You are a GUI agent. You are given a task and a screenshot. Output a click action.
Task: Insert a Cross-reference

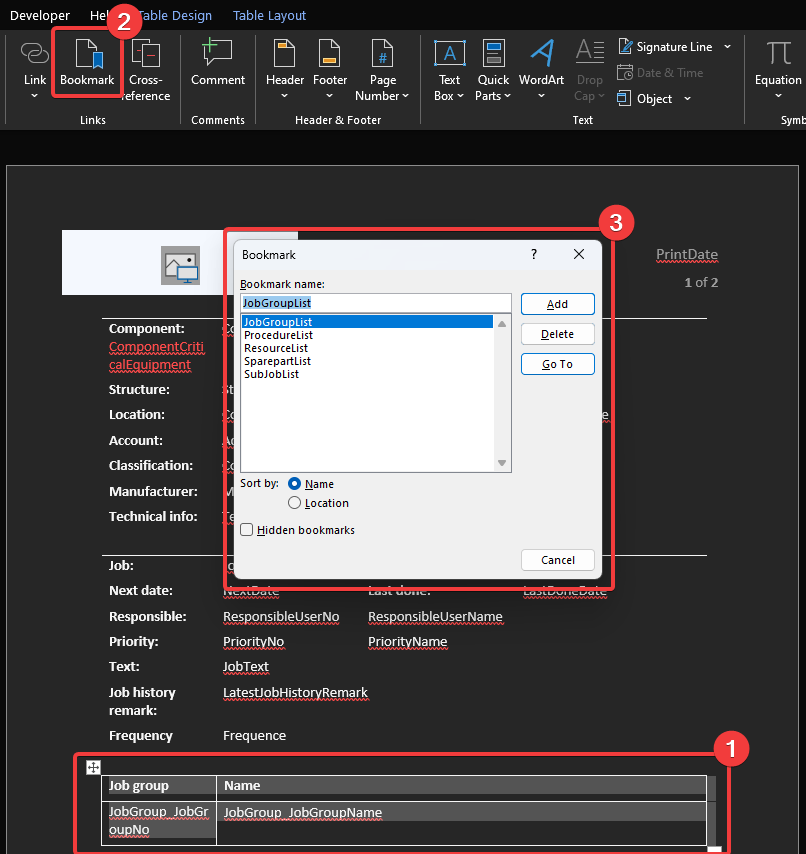point(145,70)
